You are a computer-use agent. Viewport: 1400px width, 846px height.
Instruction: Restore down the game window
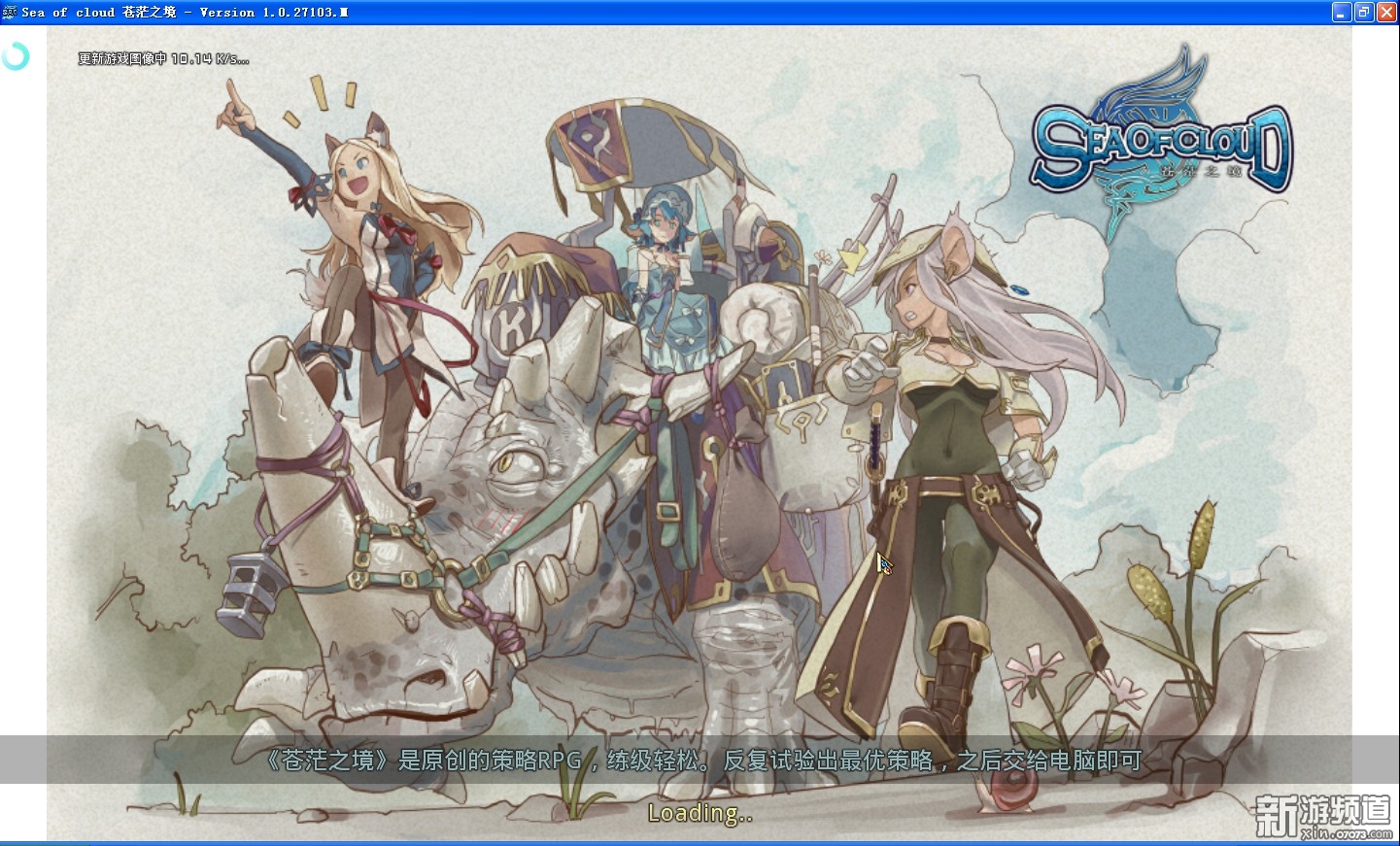pyautogui.click(x=1364, y=12)
